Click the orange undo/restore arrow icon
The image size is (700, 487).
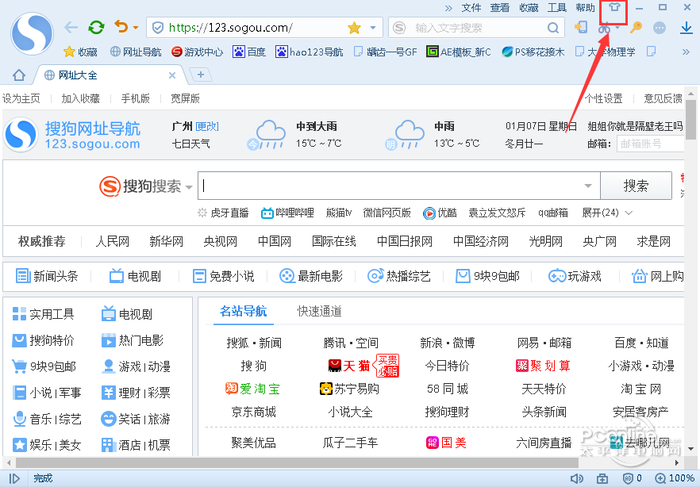pyautogui.click(x=121, y=27)
